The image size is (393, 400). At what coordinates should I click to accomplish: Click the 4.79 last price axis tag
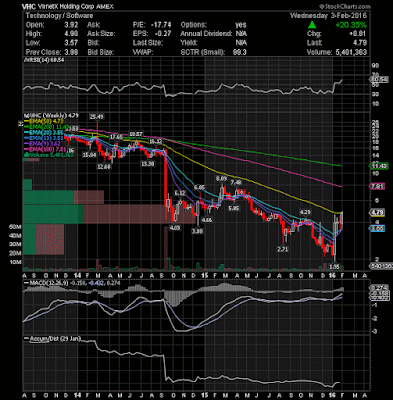(x=378, y=212)
